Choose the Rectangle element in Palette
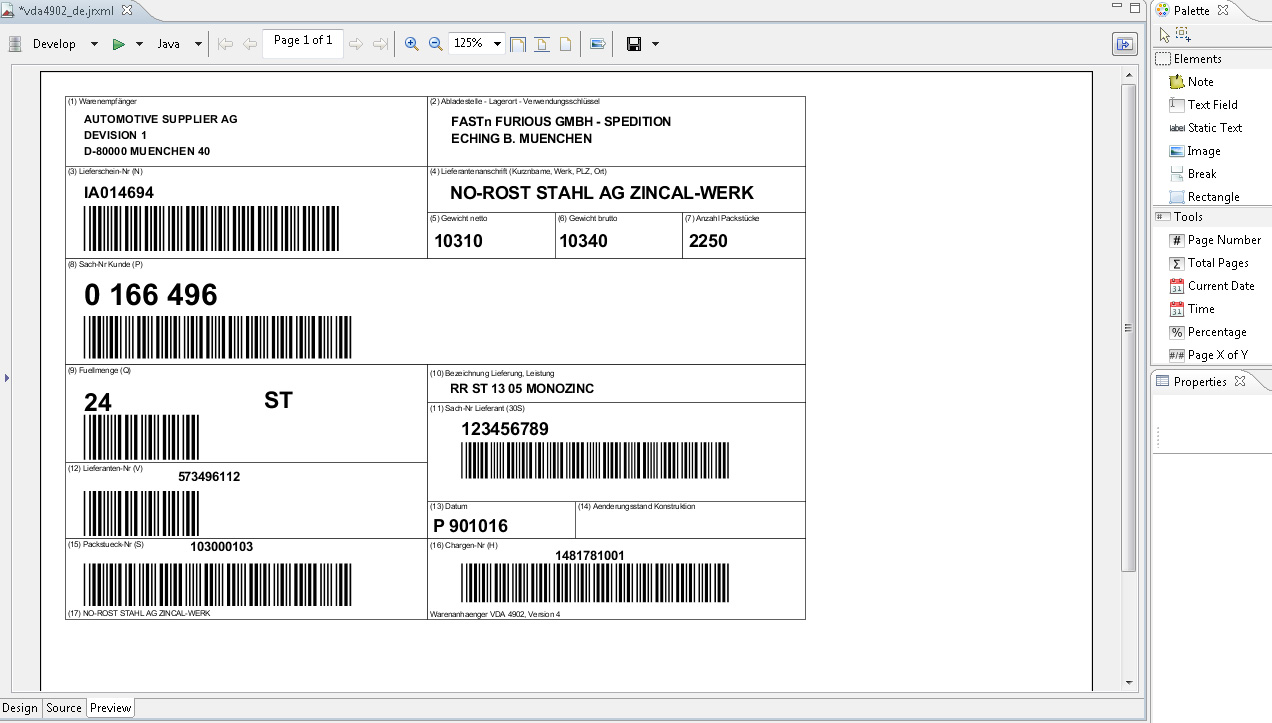Screen dimensions: 1272x723 click(1212, 197)
